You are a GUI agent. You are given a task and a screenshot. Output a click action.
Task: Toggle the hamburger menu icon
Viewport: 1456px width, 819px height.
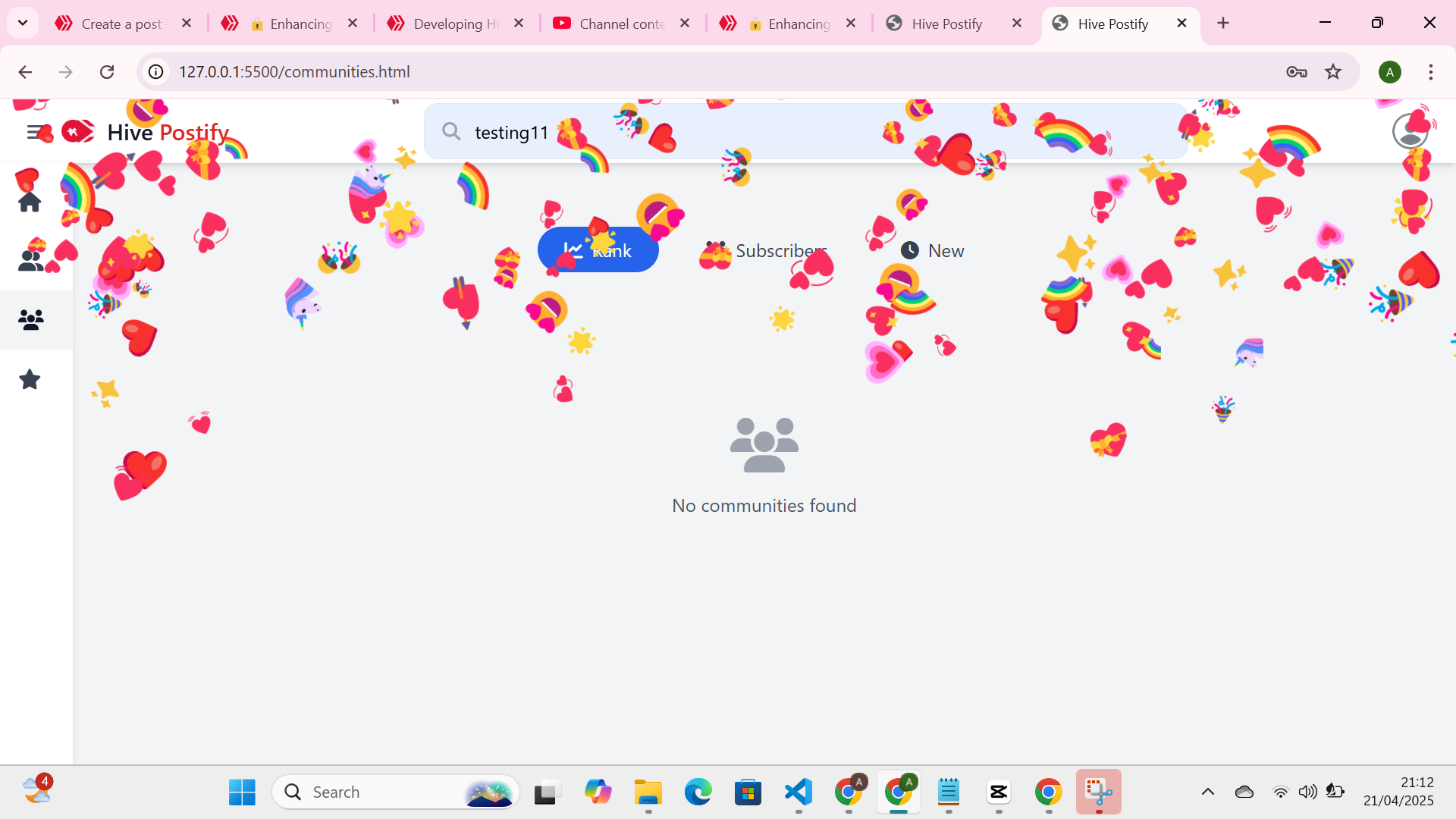[36, 133]
